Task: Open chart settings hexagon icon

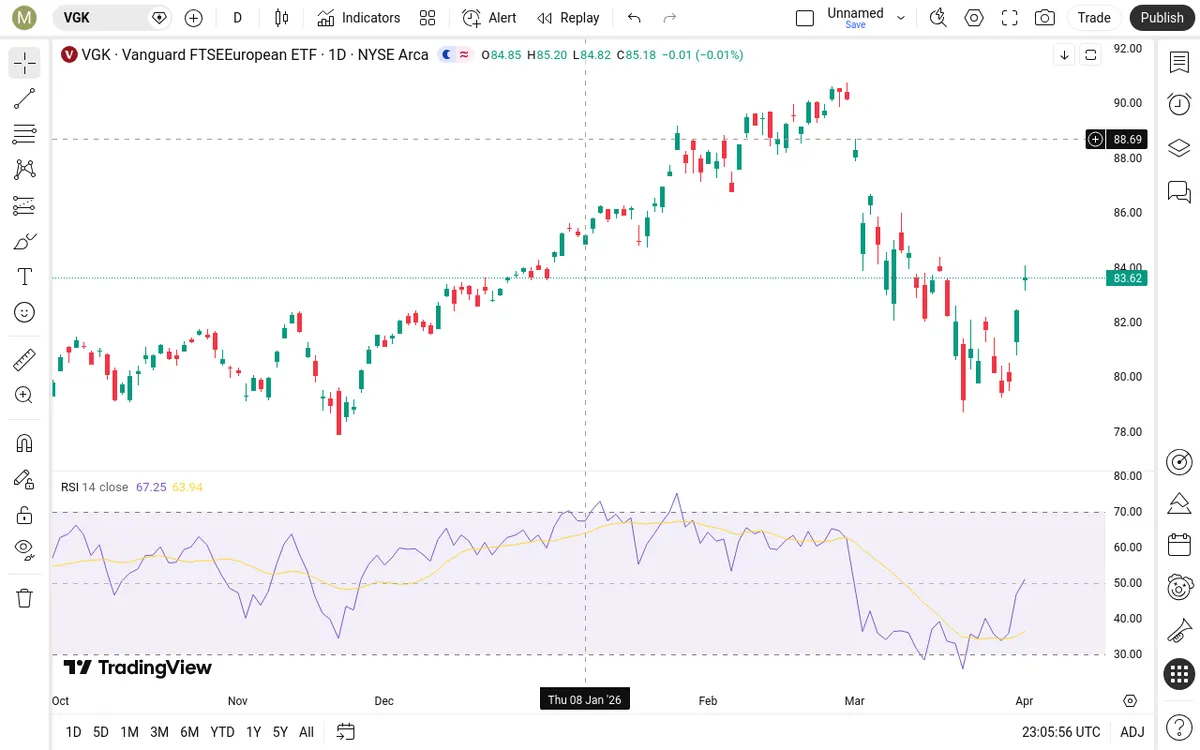Action: click(x=974, y=18)
